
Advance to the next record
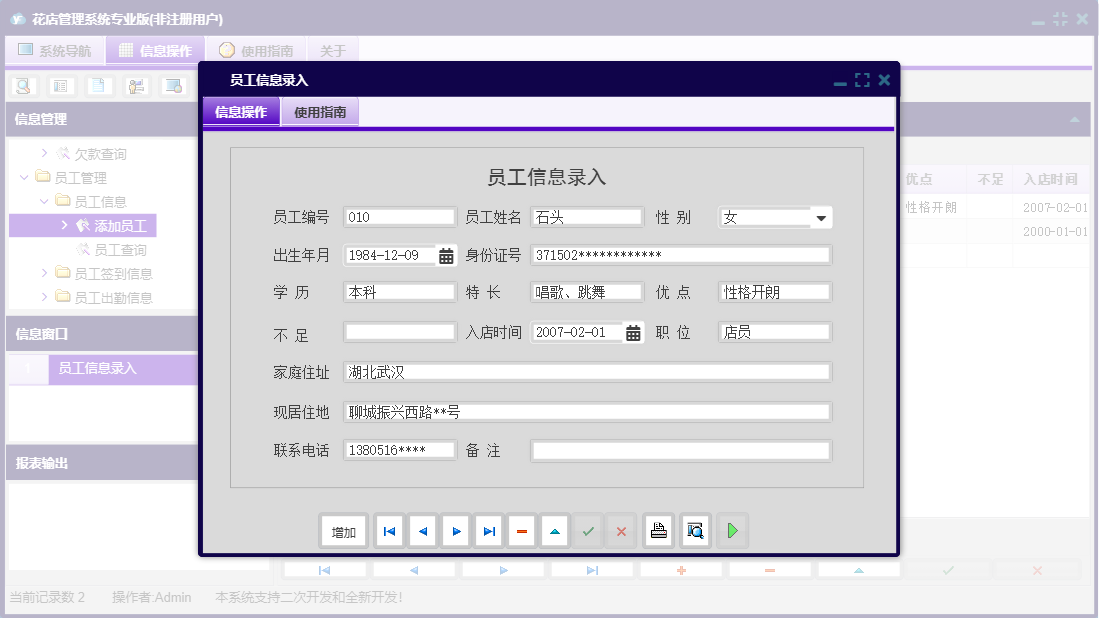(x=455, y=531)
